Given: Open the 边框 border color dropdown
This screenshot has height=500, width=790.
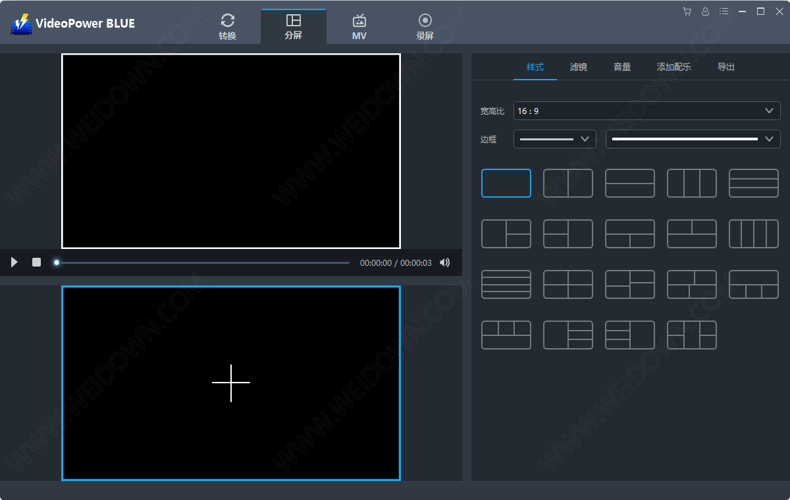Looking at the screenshot, I should (693, 139).
